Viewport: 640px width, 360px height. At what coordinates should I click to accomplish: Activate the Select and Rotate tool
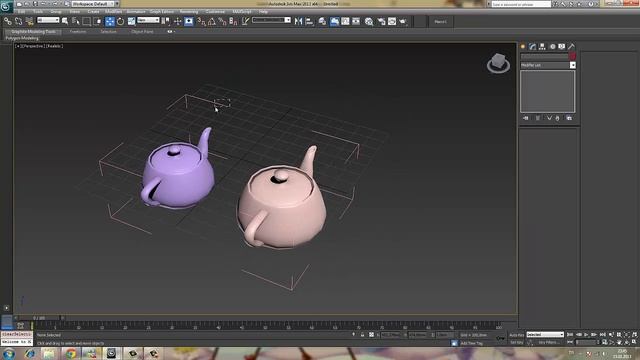[120, 21]
